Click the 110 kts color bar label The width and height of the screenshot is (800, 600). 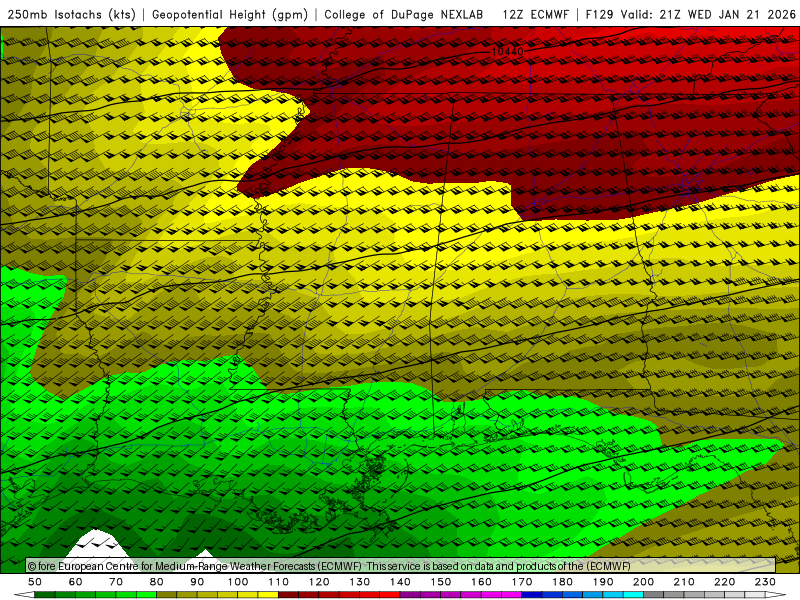point(279,582)
